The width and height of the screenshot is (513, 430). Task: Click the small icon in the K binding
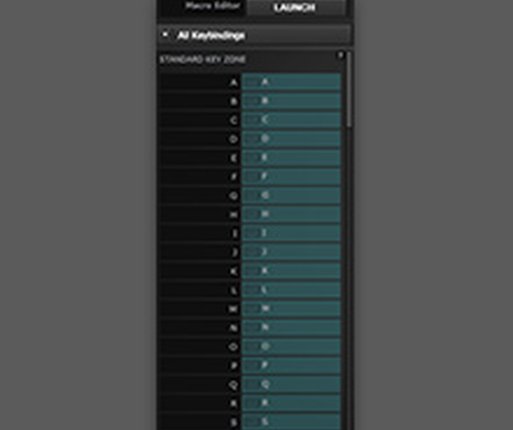(x=252, y=270)
